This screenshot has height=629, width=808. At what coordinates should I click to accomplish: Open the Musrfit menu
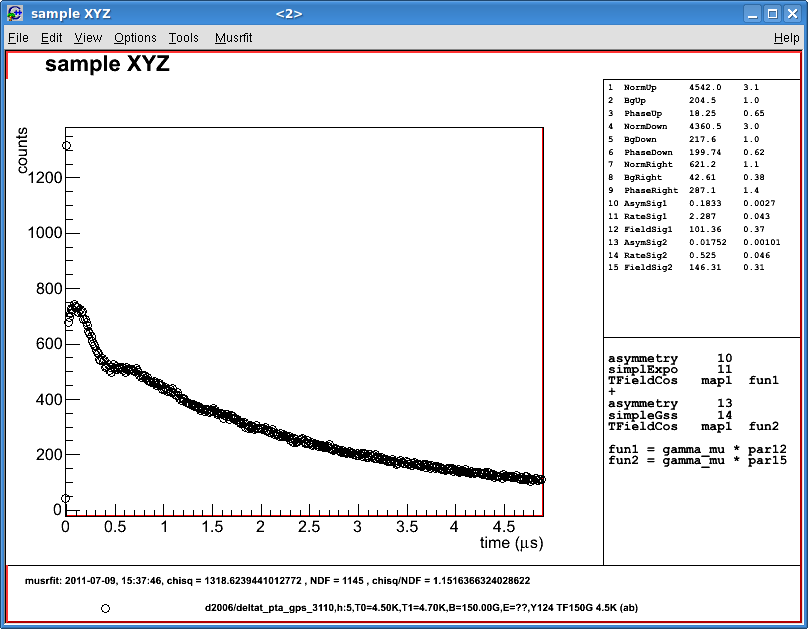coord(236,37)
